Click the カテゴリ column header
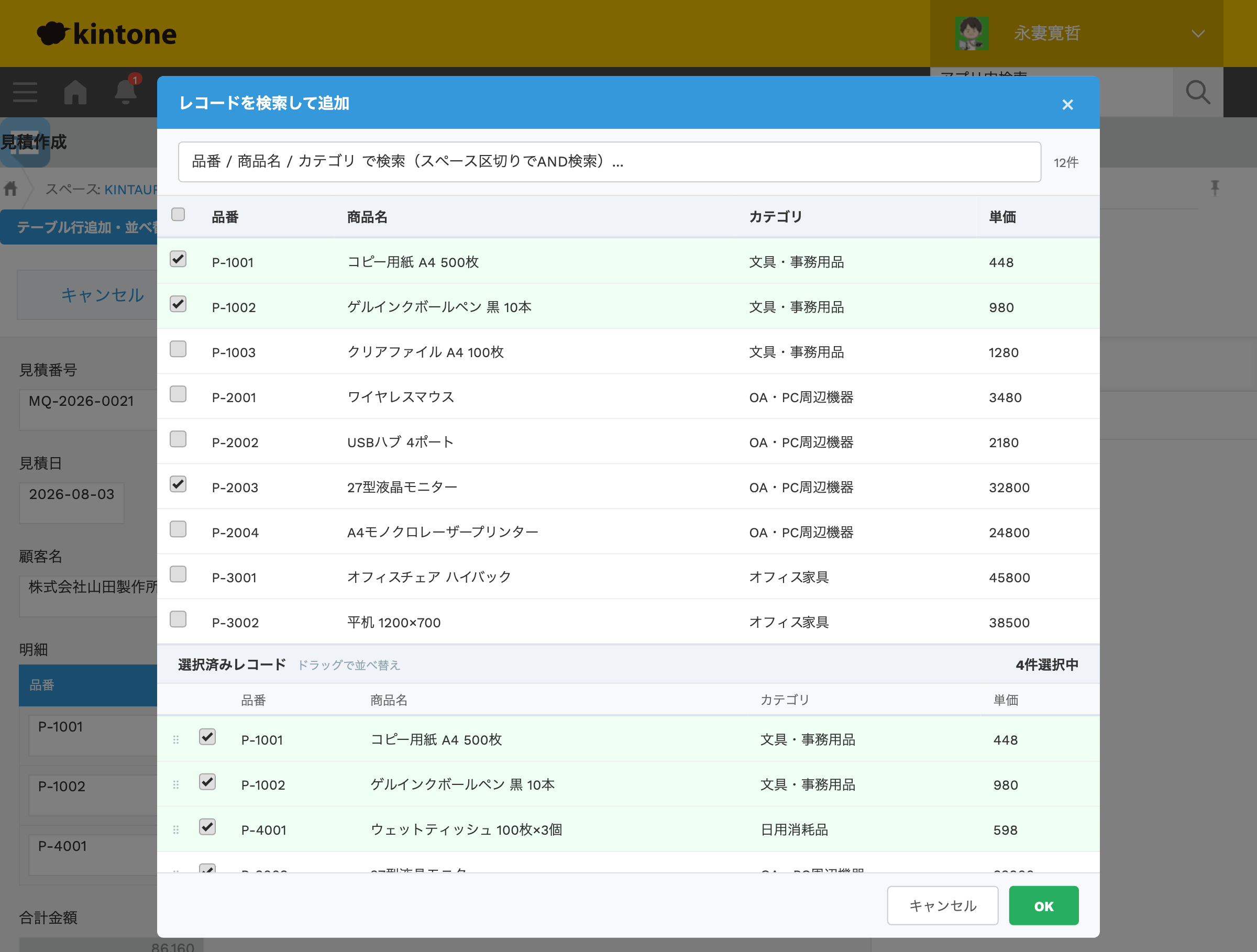Viewport: 1257px width, 952px height. tap(776, 217)
